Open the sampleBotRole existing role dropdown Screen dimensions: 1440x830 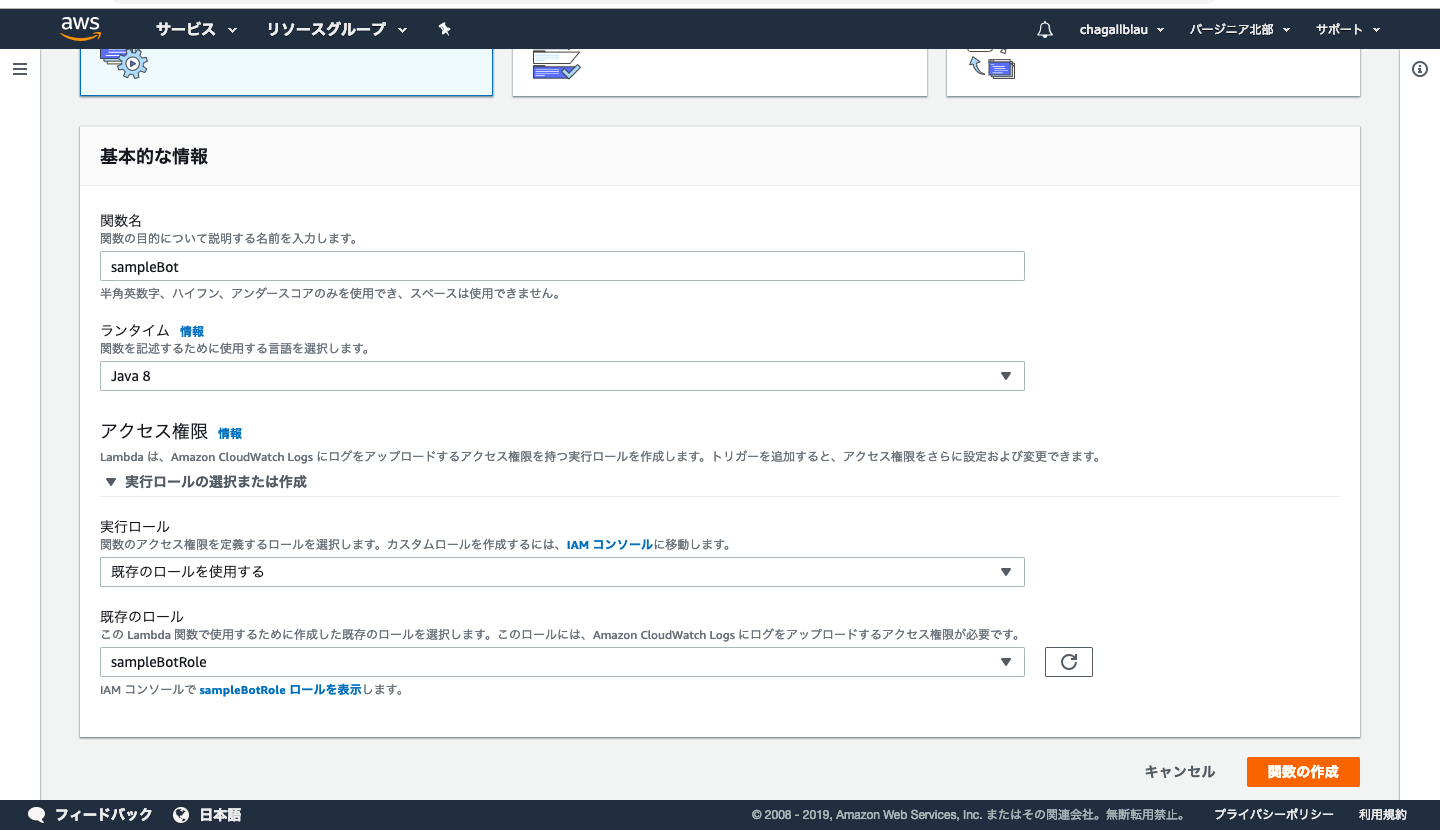click(562, 662)
